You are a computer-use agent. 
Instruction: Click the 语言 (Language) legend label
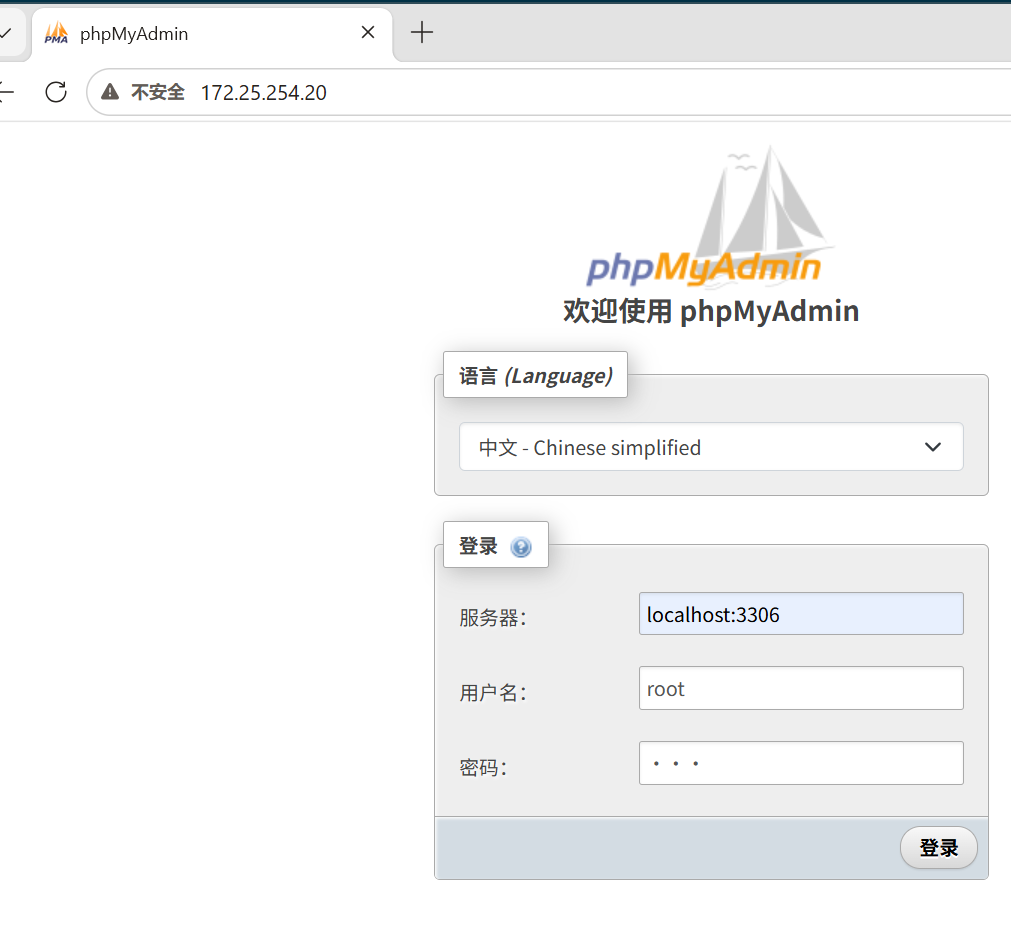[x=535, y=375]
